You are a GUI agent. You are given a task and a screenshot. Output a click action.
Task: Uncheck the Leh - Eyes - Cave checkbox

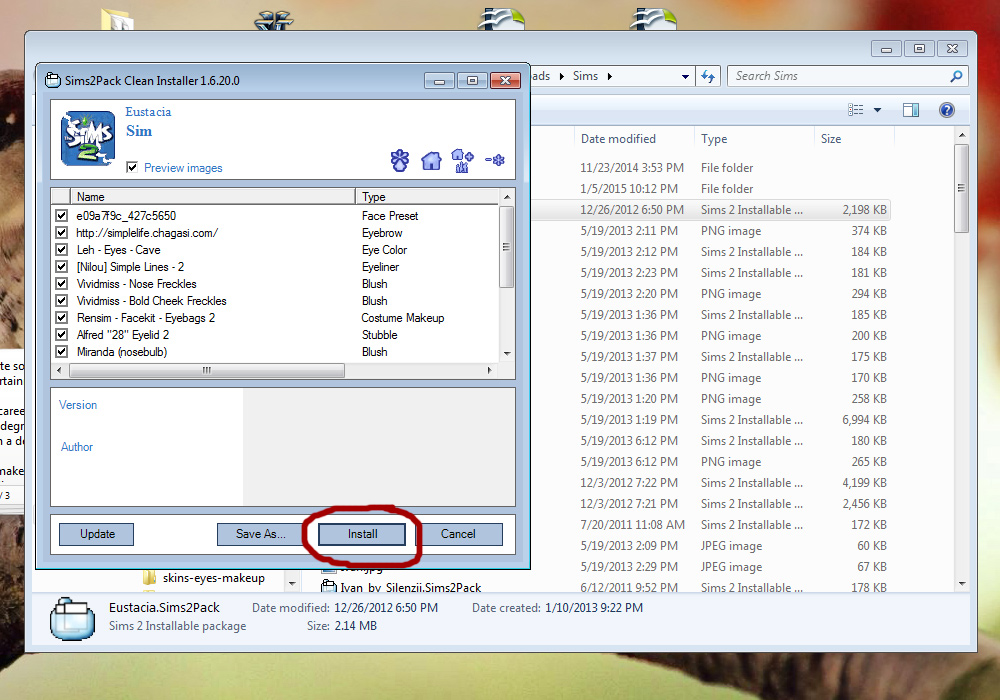click(x=61, y=249)
